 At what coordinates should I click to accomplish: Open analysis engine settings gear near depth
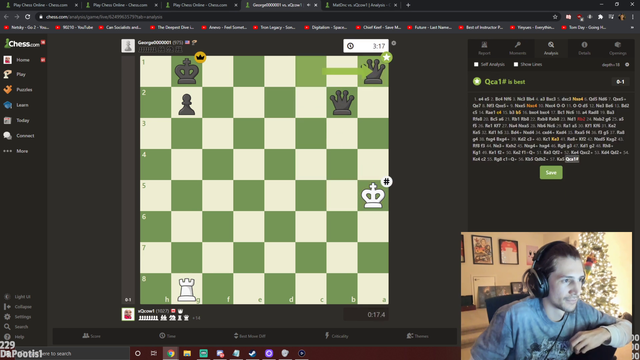point(627,64)
